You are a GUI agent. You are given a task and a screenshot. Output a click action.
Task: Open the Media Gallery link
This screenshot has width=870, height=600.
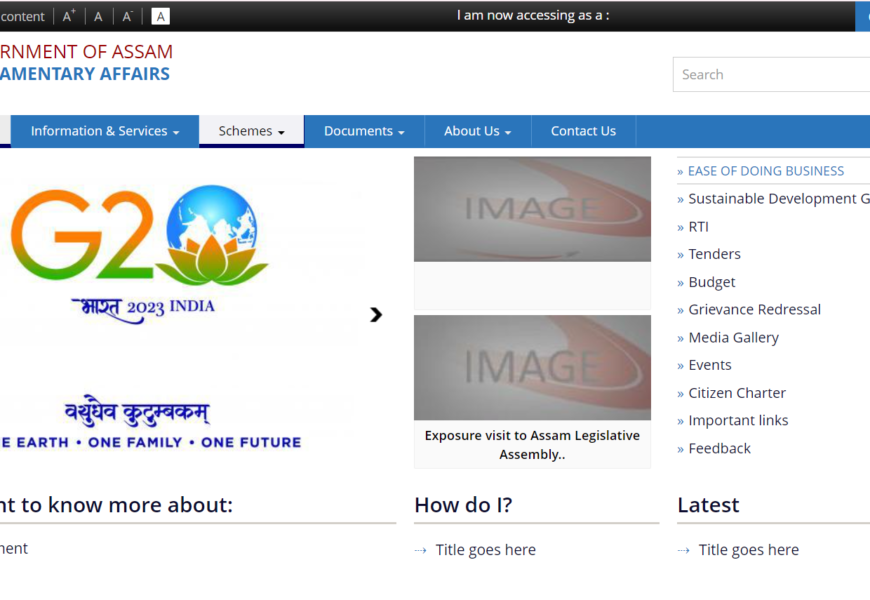[x=733, y=338]
